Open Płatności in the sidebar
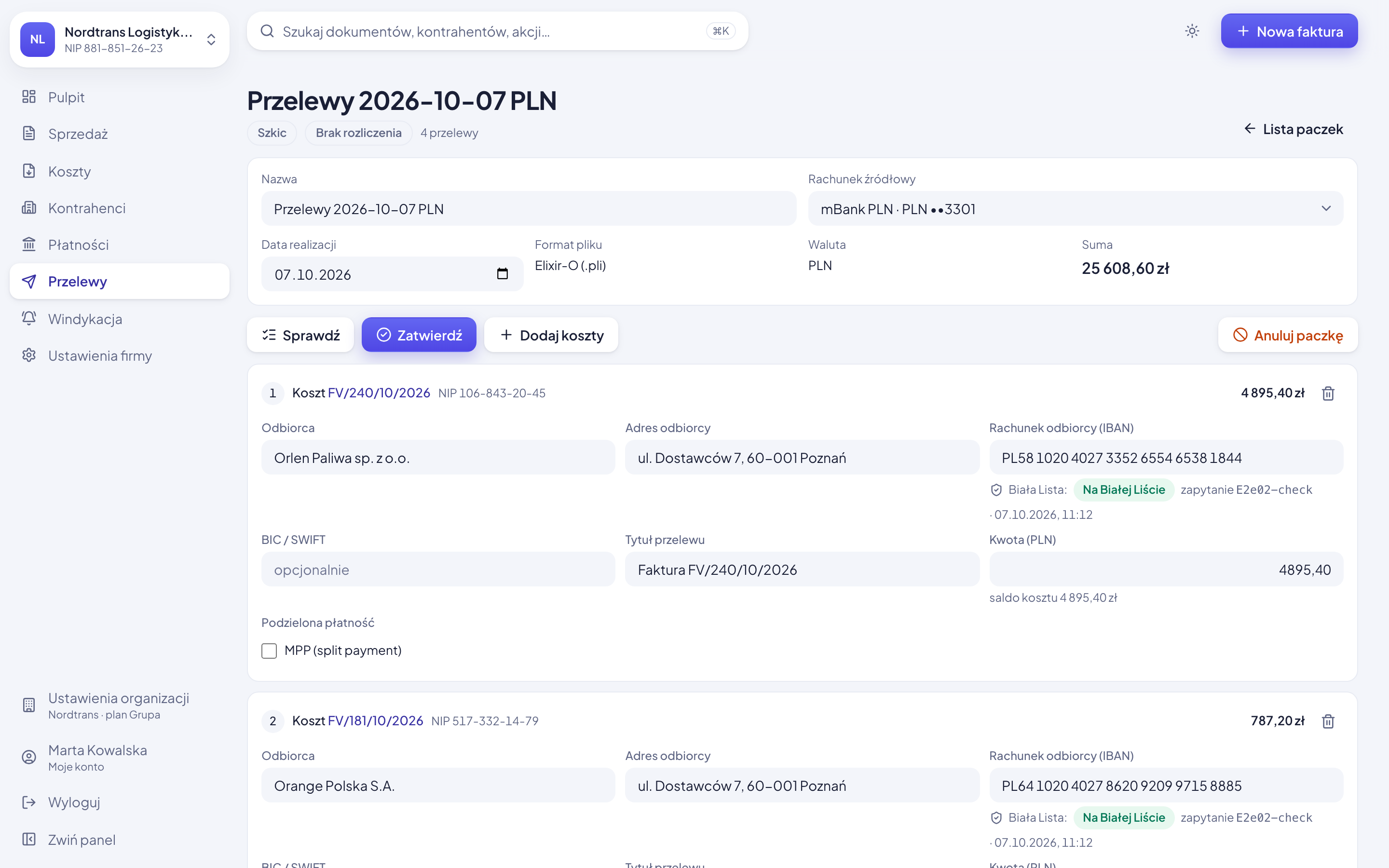This screenshot has width=1389, height=868. 120,244
